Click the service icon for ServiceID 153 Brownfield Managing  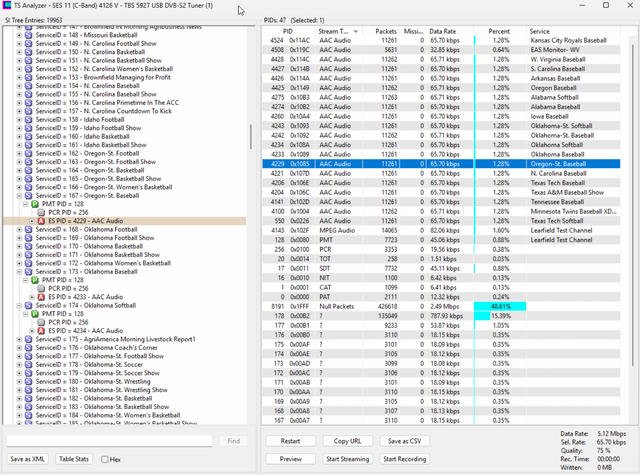pos(29,77)
